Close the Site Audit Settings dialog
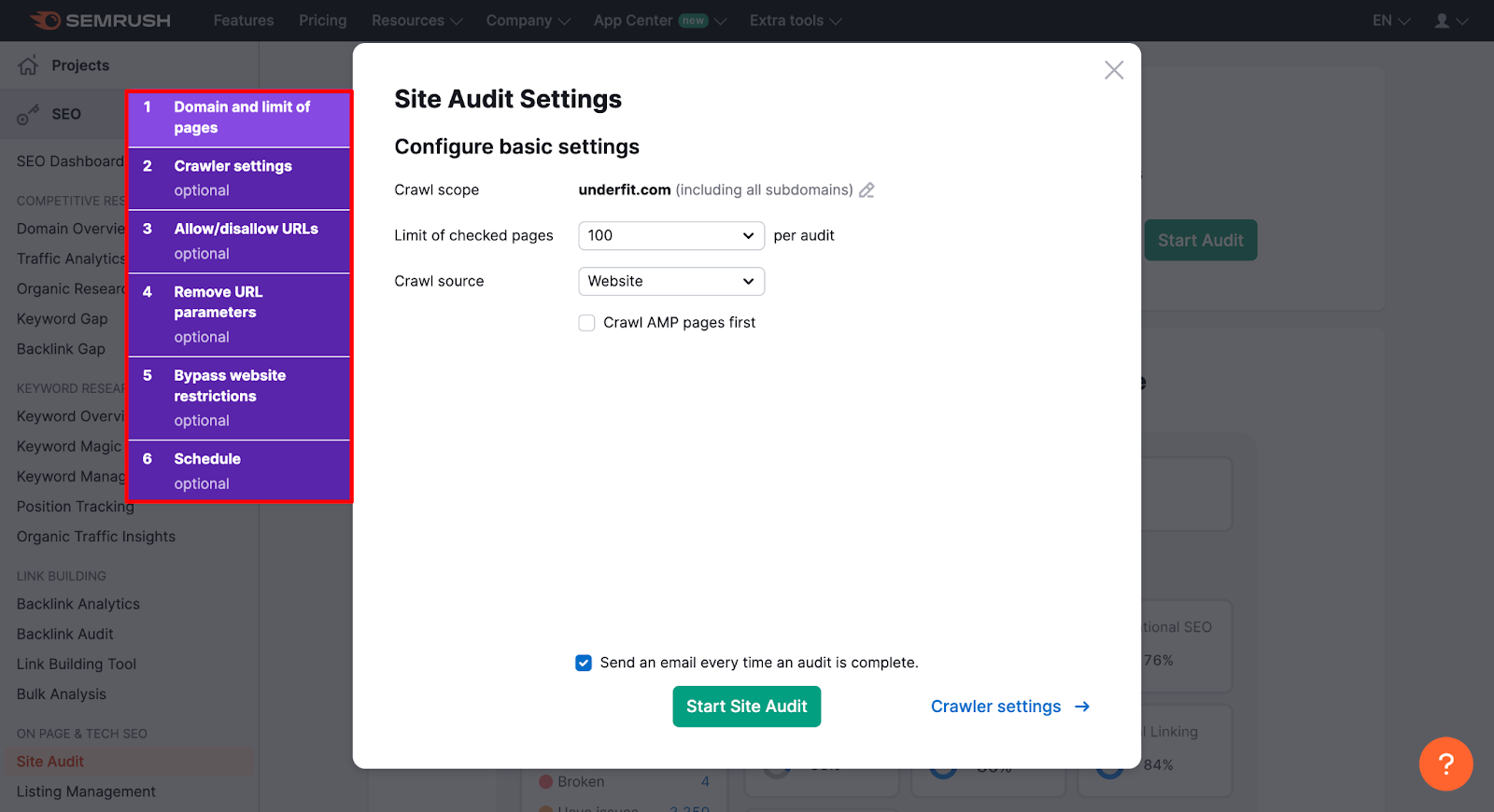This screenshot has height=812, width=1494. tap(1113, 70)
